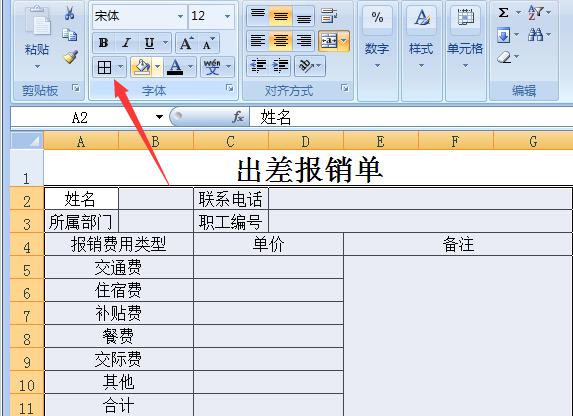Click the 粘贴 paste button
The image size is (573, 416).
coord(37,37)
